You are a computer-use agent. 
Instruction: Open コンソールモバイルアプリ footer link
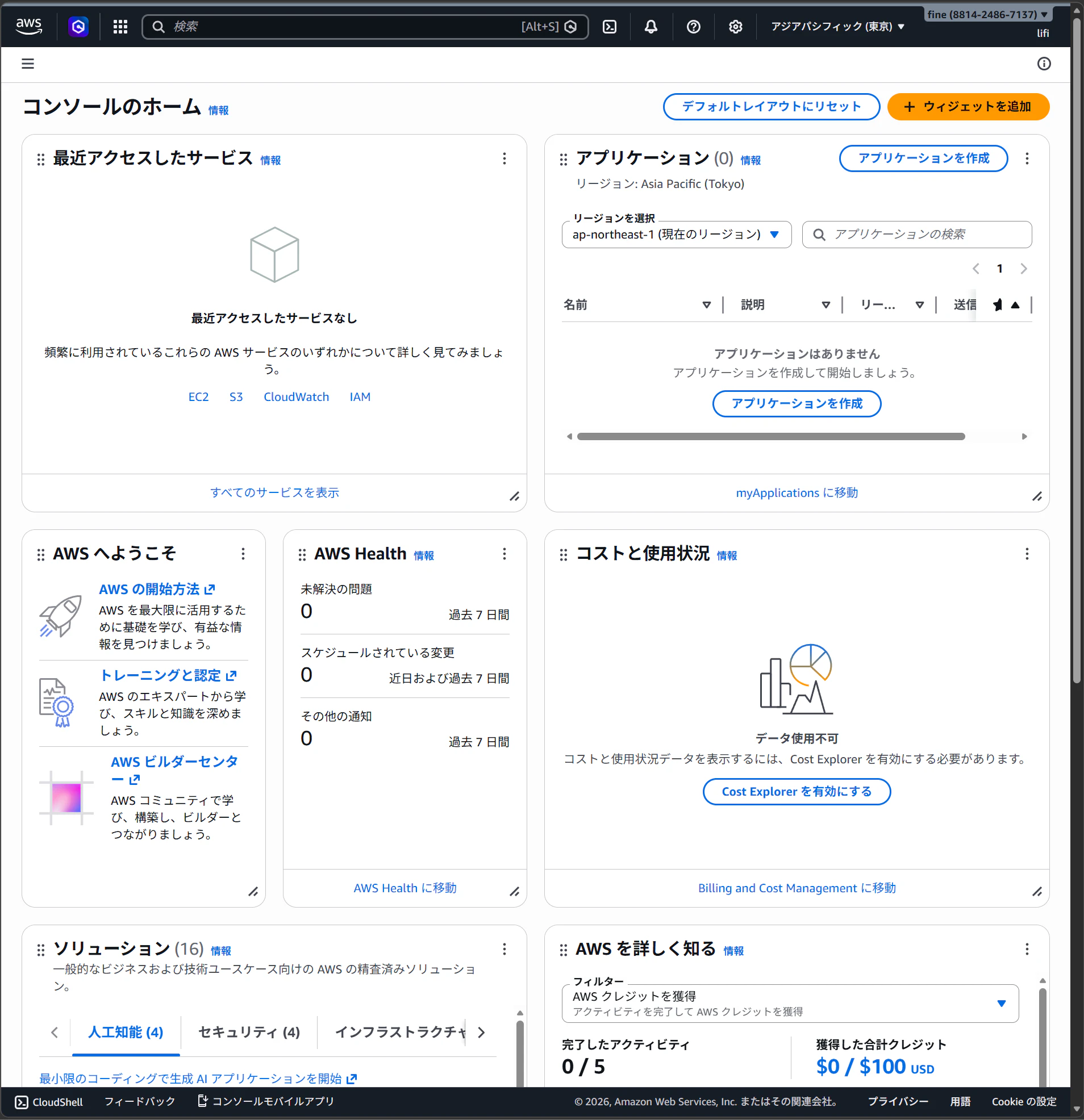click(x=266, y=1102)
